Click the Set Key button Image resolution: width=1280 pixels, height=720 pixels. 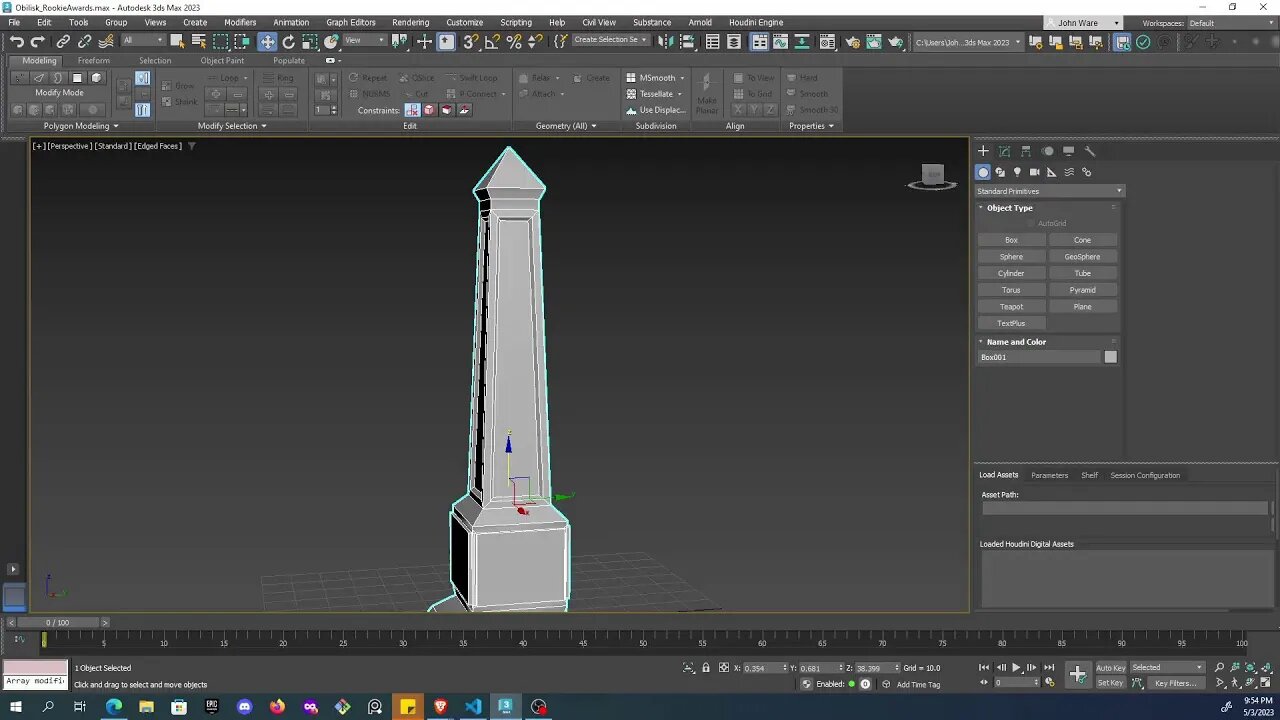point(1110,683)
